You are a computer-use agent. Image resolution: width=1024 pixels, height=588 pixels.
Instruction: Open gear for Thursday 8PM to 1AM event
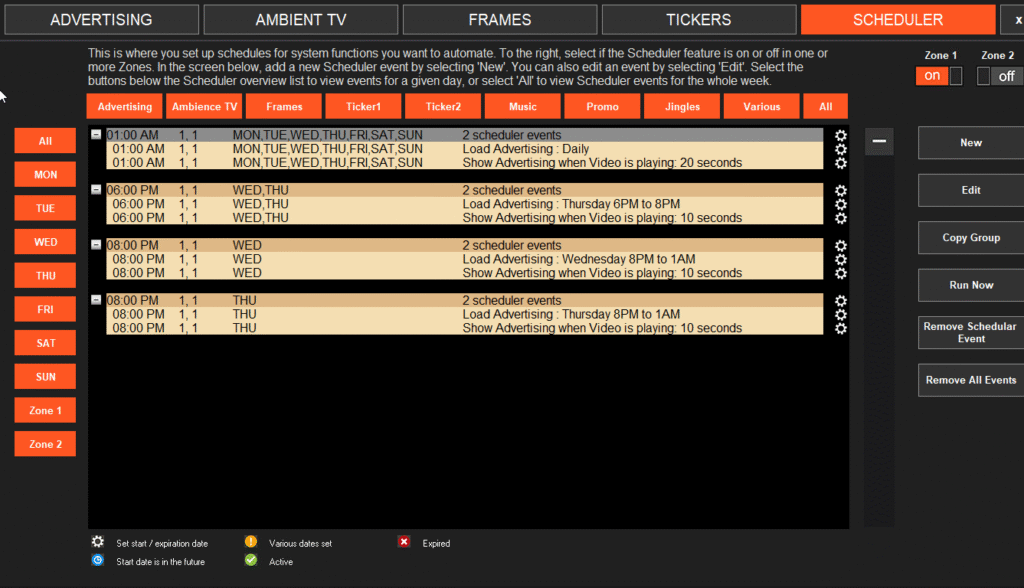pos(840,314)
